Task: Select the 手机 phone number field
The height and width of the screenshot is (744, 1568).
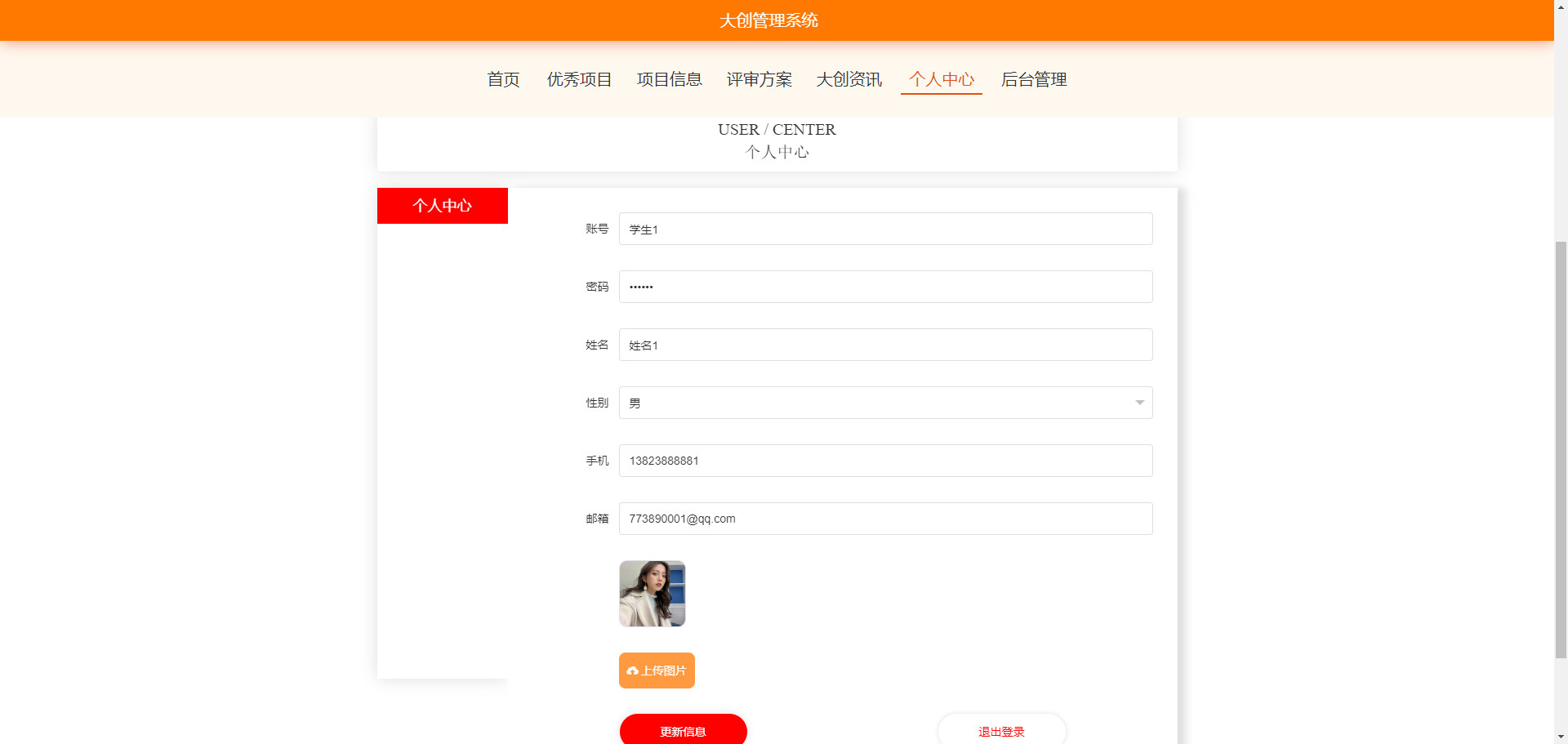Action: [x=885, y=461]
